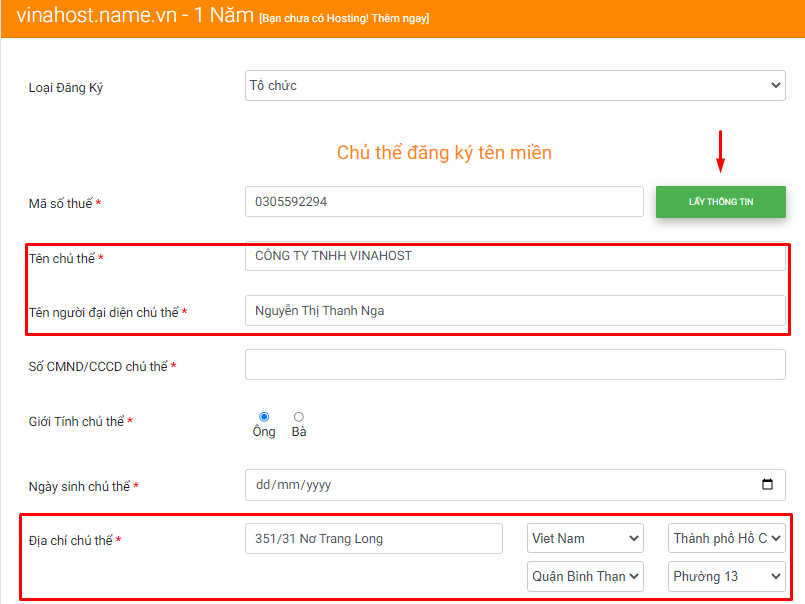Open the Quận Bình Thạnh district dropdown

(x=585, y=576)
